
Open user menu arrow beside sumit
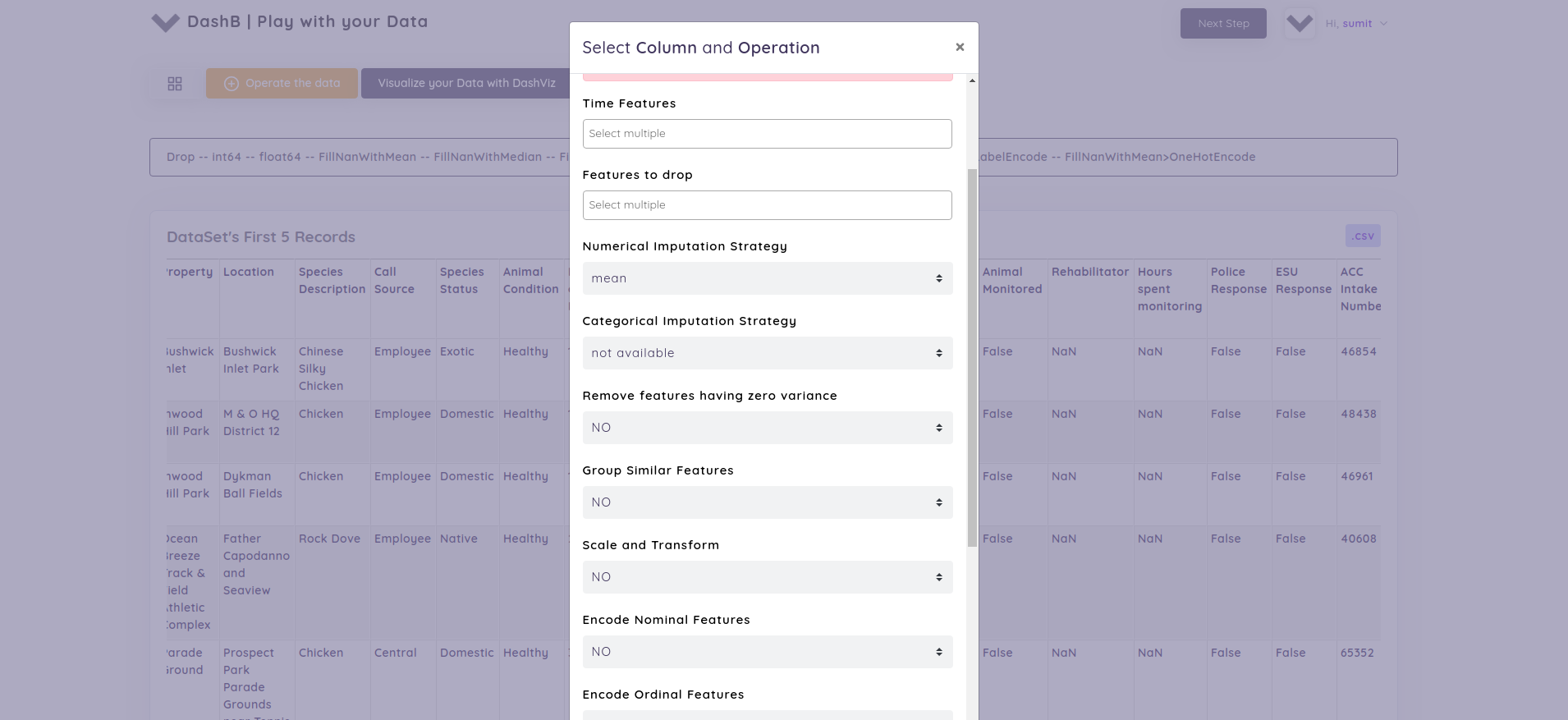pyautogui.click(x=1384, y=24)
